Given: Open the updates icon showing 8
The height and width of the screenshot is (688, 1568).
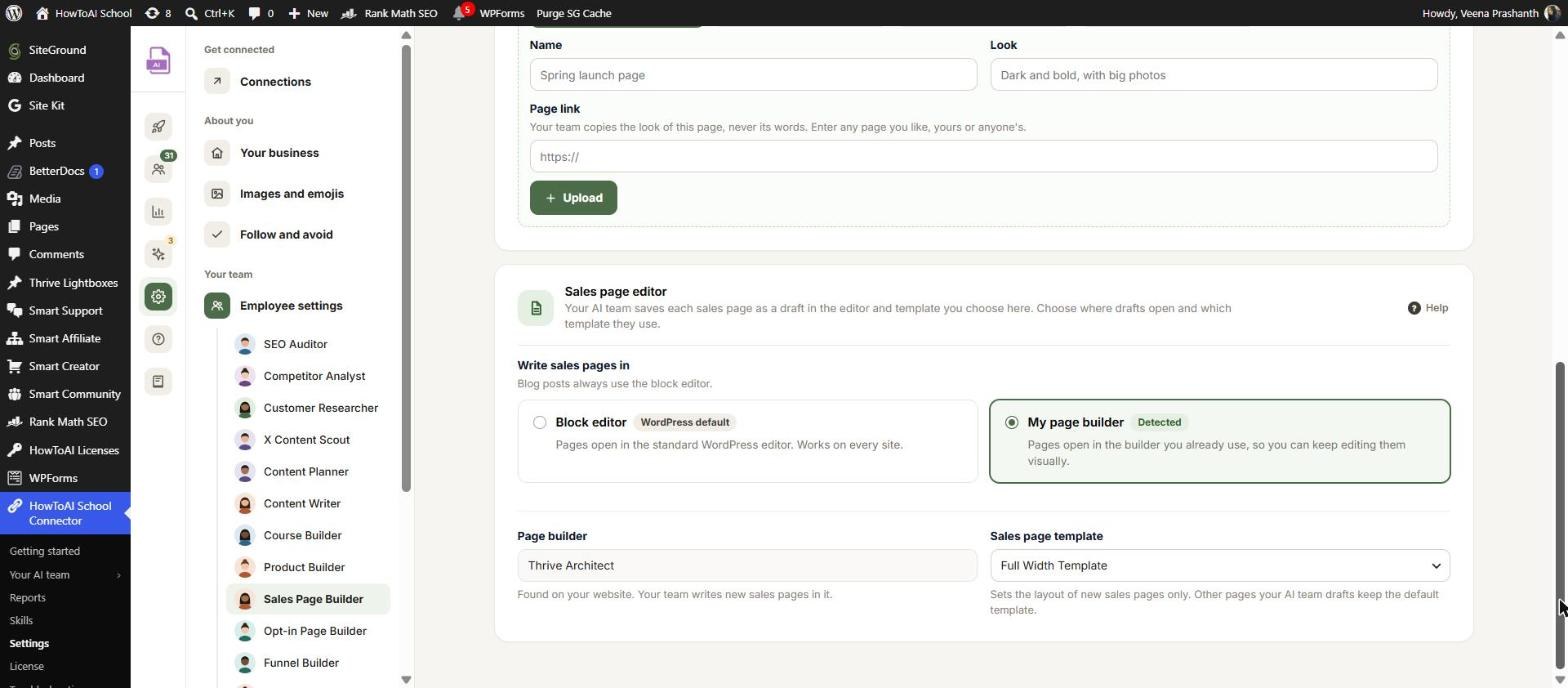Looking at the screenshot, I should [157, 13].
